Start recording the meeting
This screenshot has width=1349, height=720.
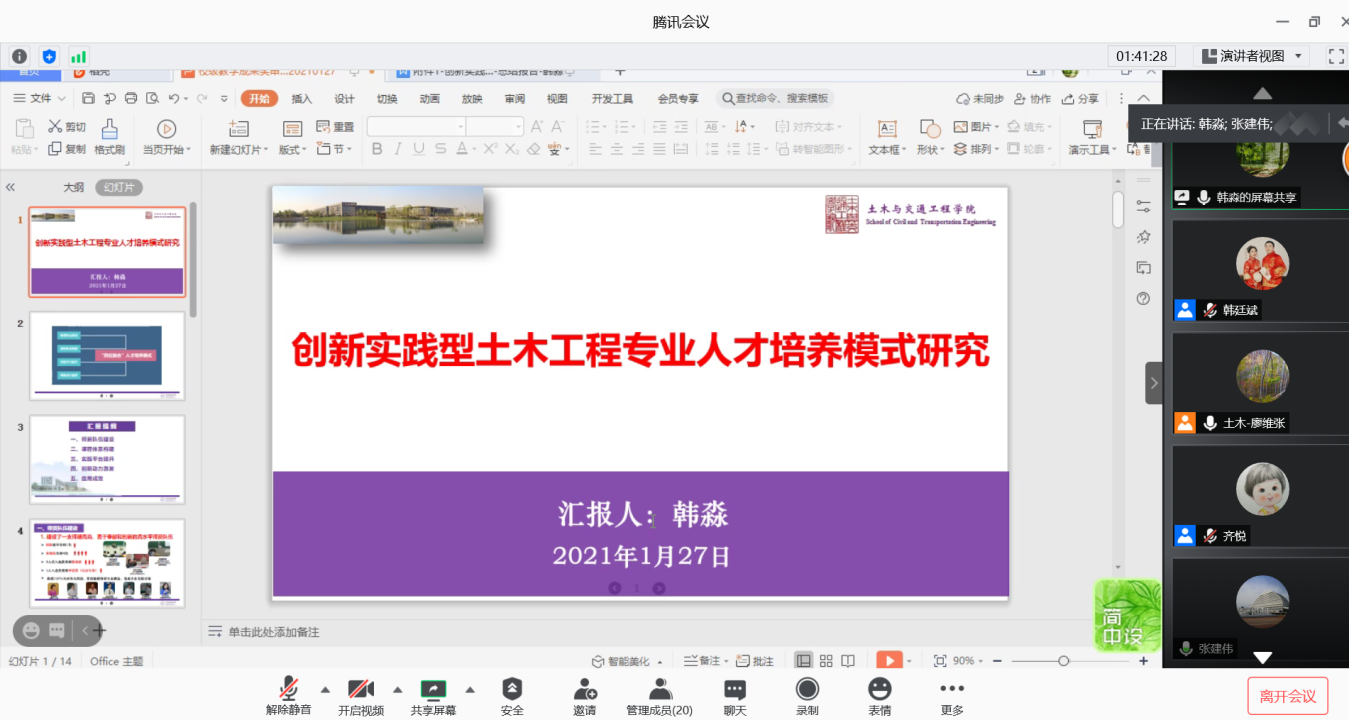pos(807,689)
